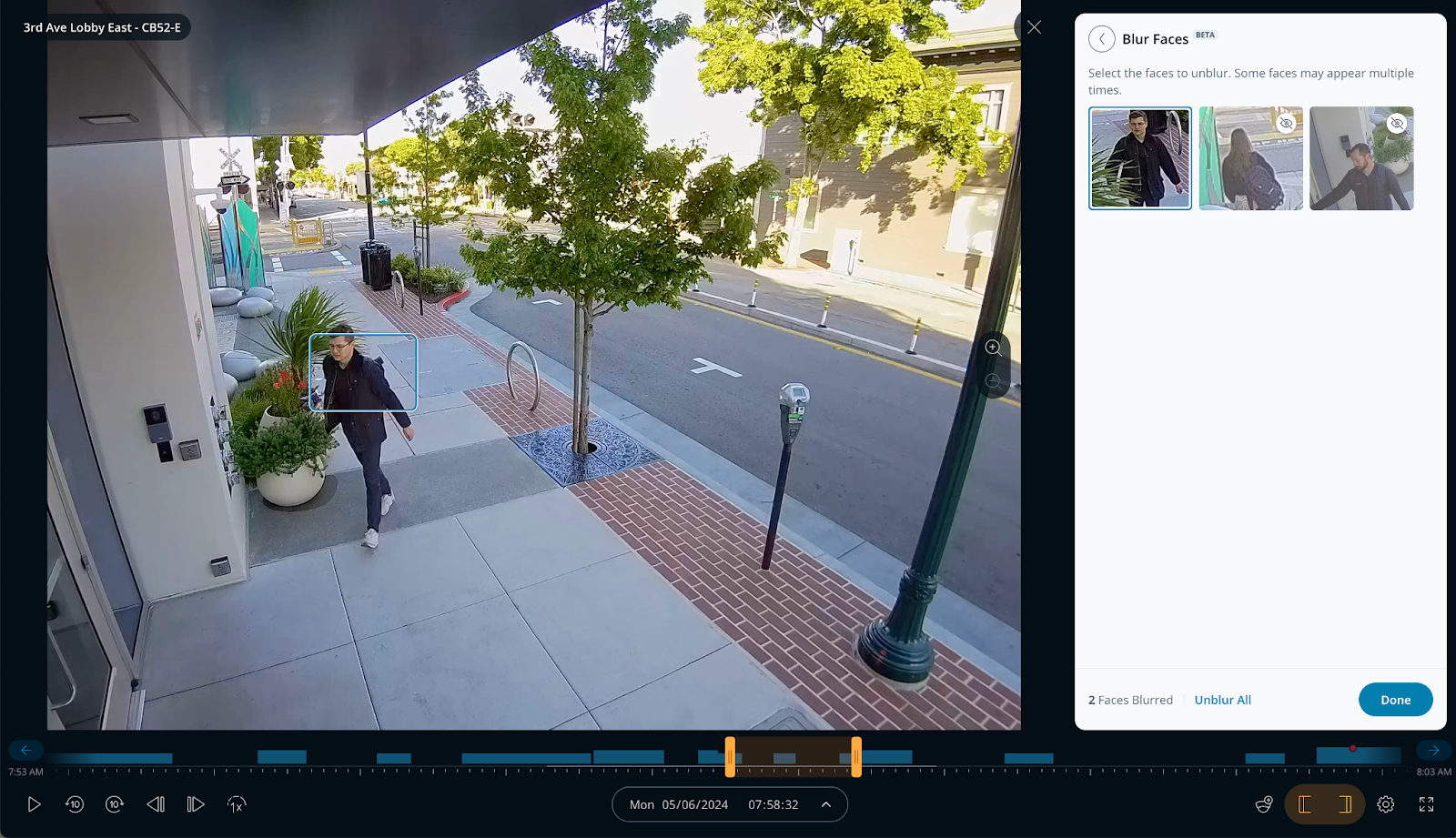Go back from Blur Faces panel
The height and width of the screenshot is (838, 1456).
[x=1102, y=39]
